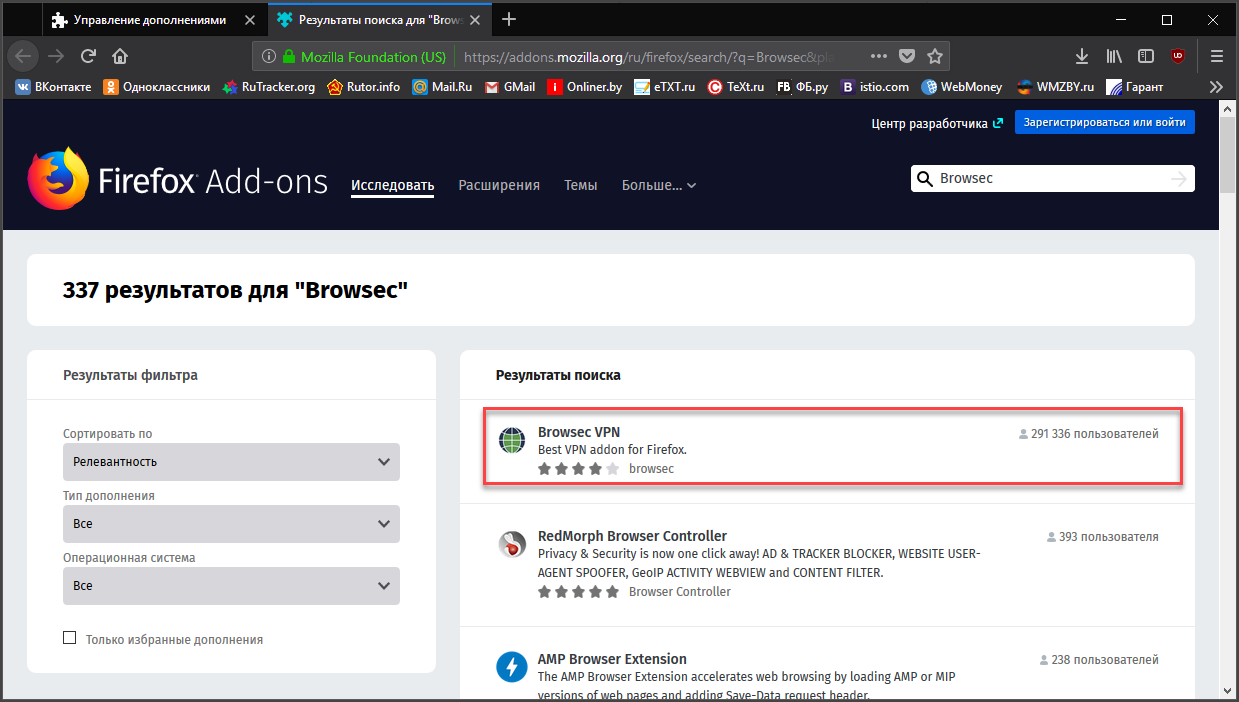The width and height of the screenshot is (1239, 702).
Task: Open the eTXT.ru bookmark
Action: pos(664,87)
